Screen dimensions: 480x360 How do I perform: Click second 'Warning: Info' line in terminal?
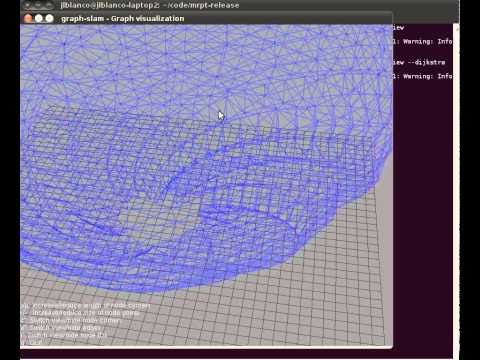427,76
